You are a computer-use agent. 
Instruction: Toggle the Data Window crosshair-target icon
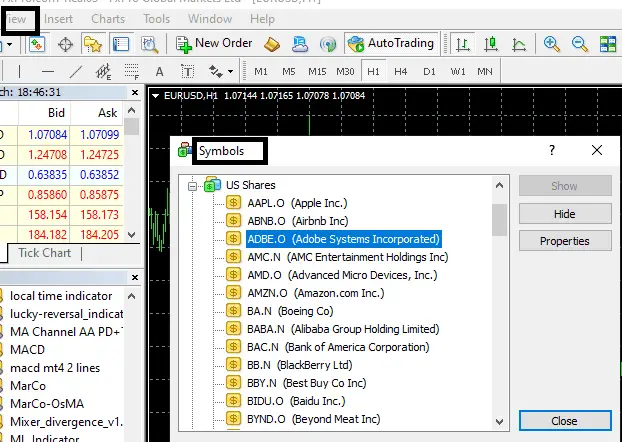[x=65, y=44]
